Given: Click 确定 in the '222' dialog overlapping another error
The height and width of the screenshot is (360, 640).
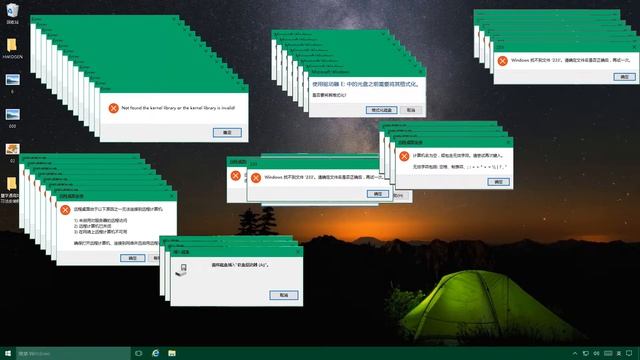Looking at the screenshot, I should pyautogui.click(x=378, y=193).
